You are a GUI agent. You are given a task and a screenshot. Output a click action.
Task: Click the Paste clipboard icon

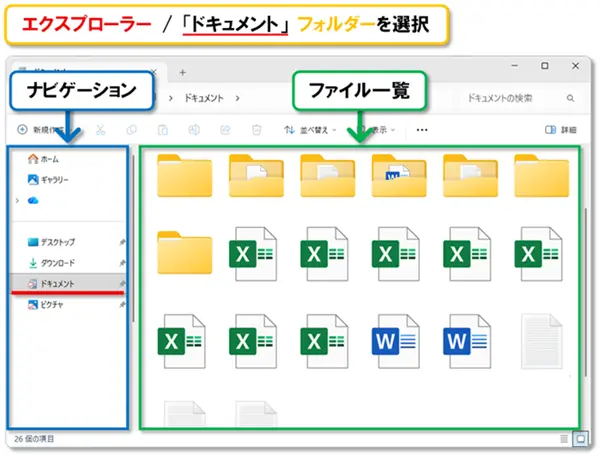pyautogui.click(x=163, y=130)
